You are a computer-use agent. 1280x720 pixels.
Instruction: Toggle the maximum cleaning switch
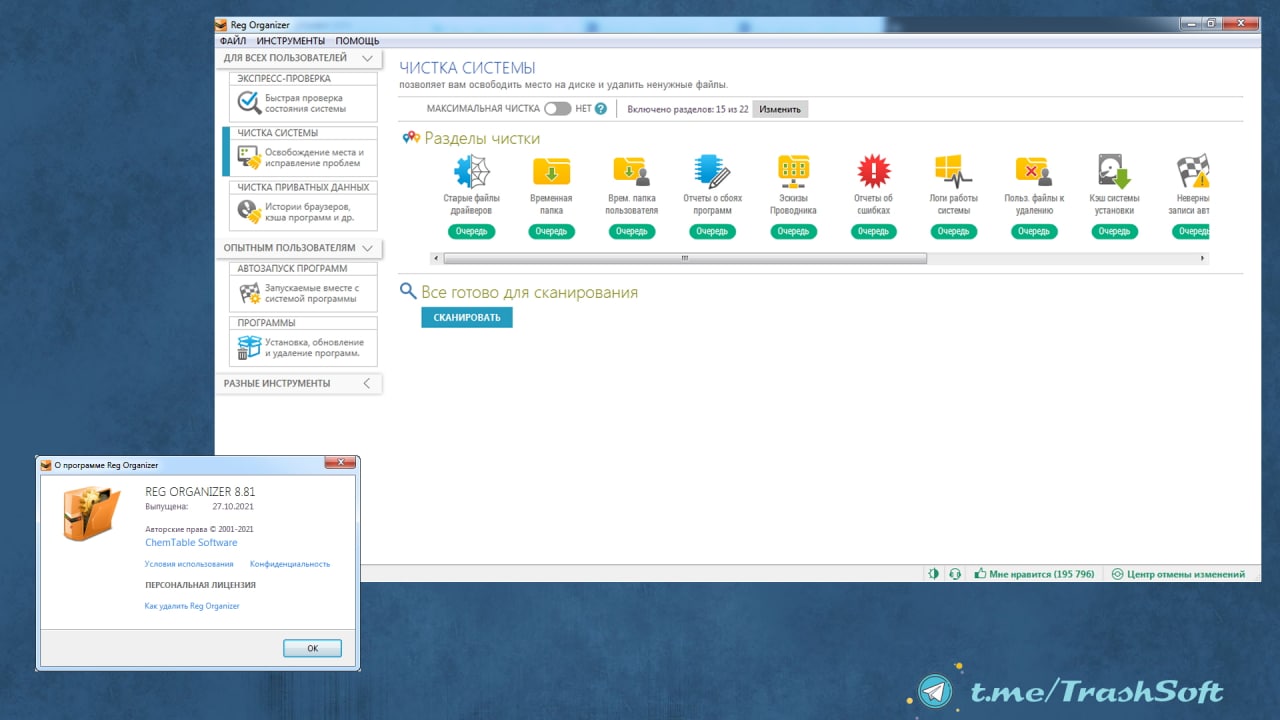coord(557,108)
